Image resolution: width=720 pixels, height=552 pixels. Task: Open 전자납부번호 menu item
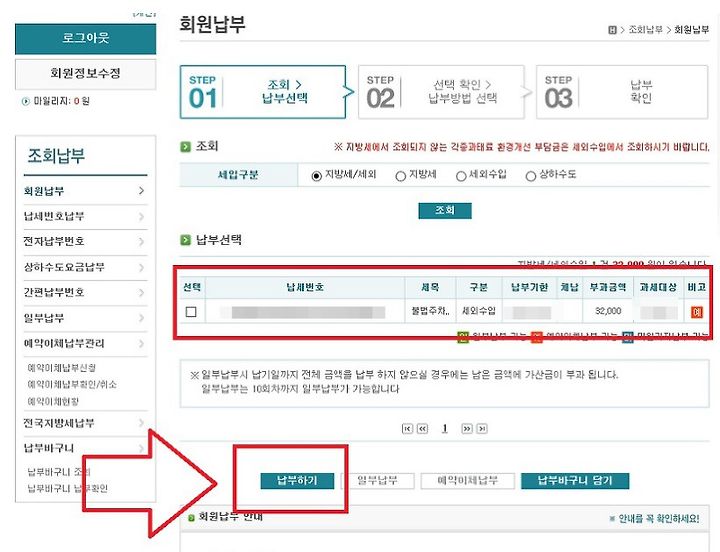pos(54,241)
